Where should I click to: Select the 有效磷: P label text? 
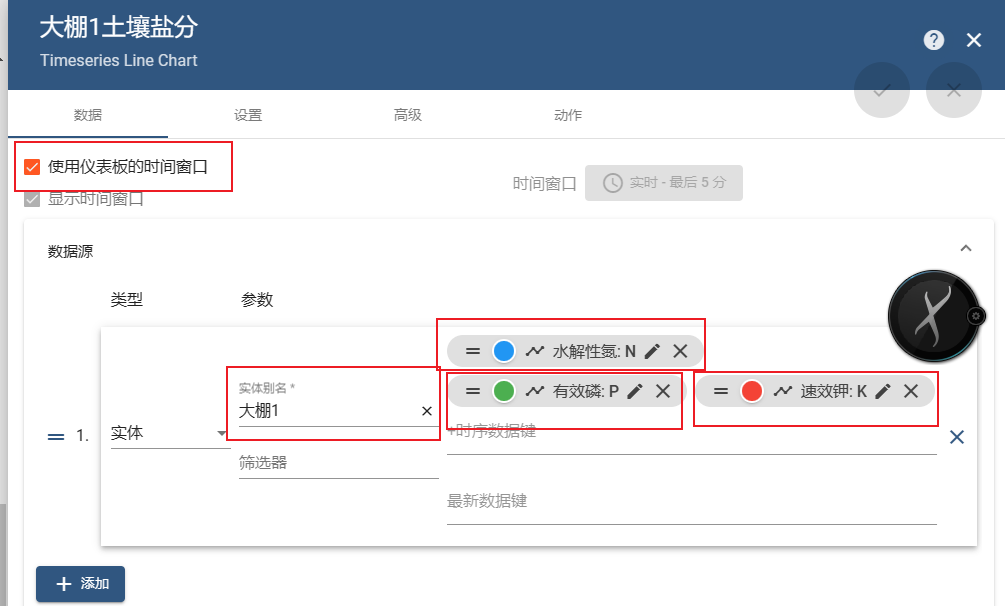click(586, 391)
